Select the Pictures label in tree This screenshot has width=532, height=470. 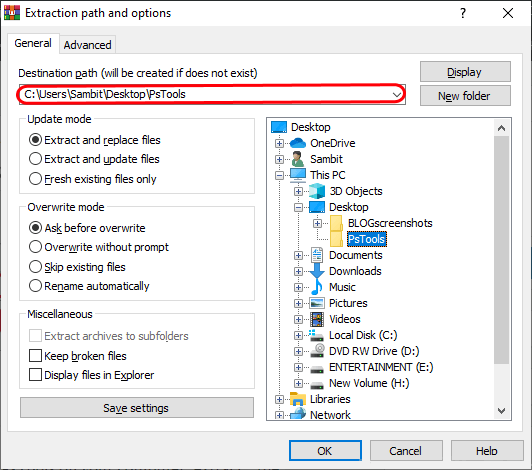pos(348,303)
